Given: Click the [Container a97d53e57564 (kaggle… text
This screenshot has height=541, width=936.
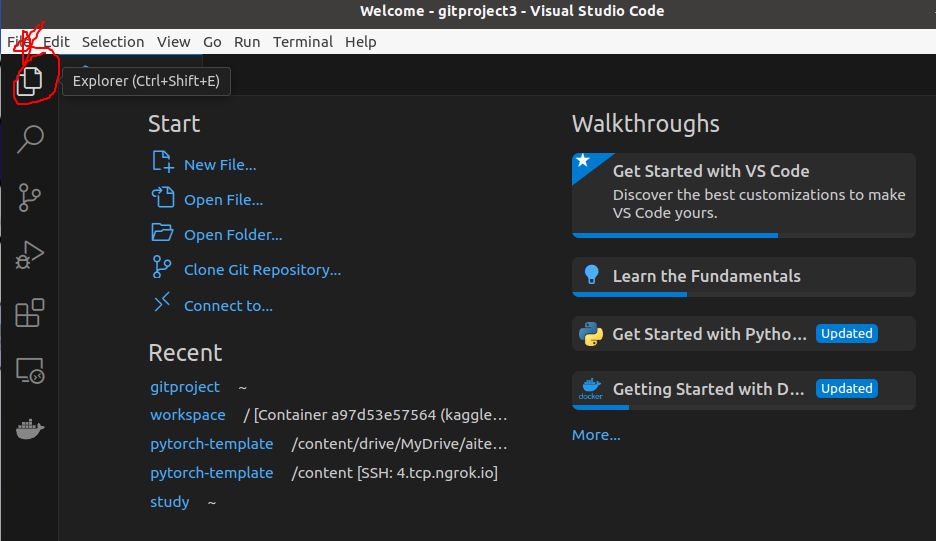Looking at the screenshot, I should point(380,415).
